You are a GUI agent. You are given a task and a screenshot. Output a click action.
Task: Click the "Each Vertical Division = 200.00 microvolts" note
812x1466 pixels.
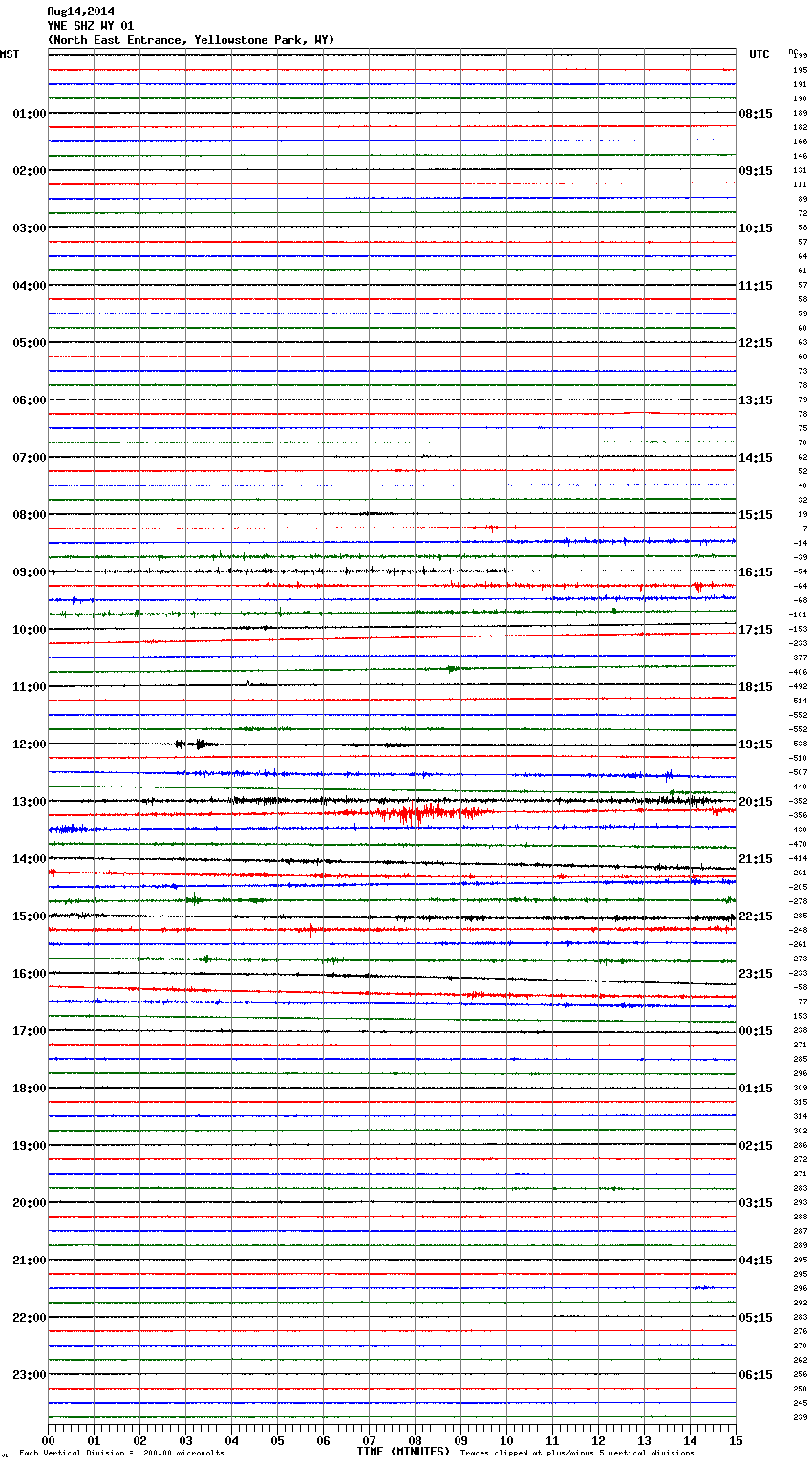pyautogui.click(x=121, y=1454)
